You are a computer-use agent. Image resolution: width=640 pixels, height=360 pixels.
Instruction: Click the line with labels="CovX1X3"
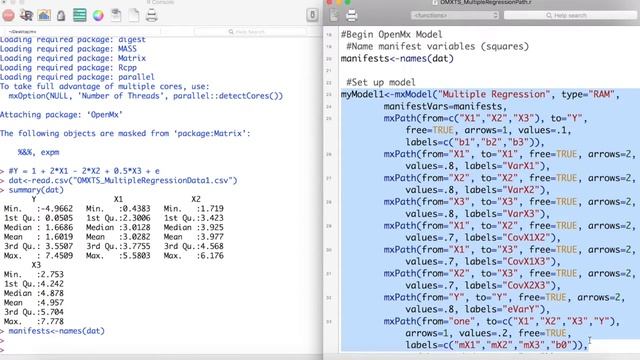483,262
